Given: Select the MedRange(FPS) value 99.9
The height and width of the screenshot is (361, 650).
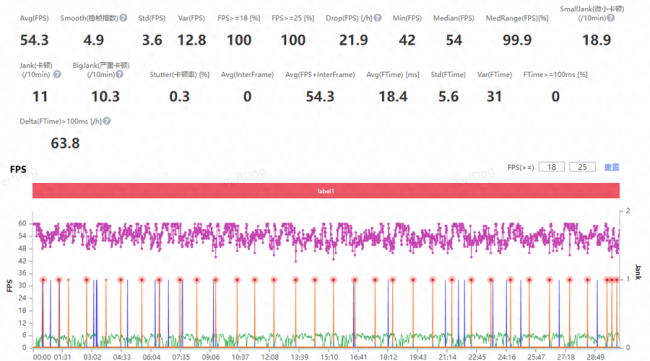Looking at the screenshot, I should (x=517, y=40).
